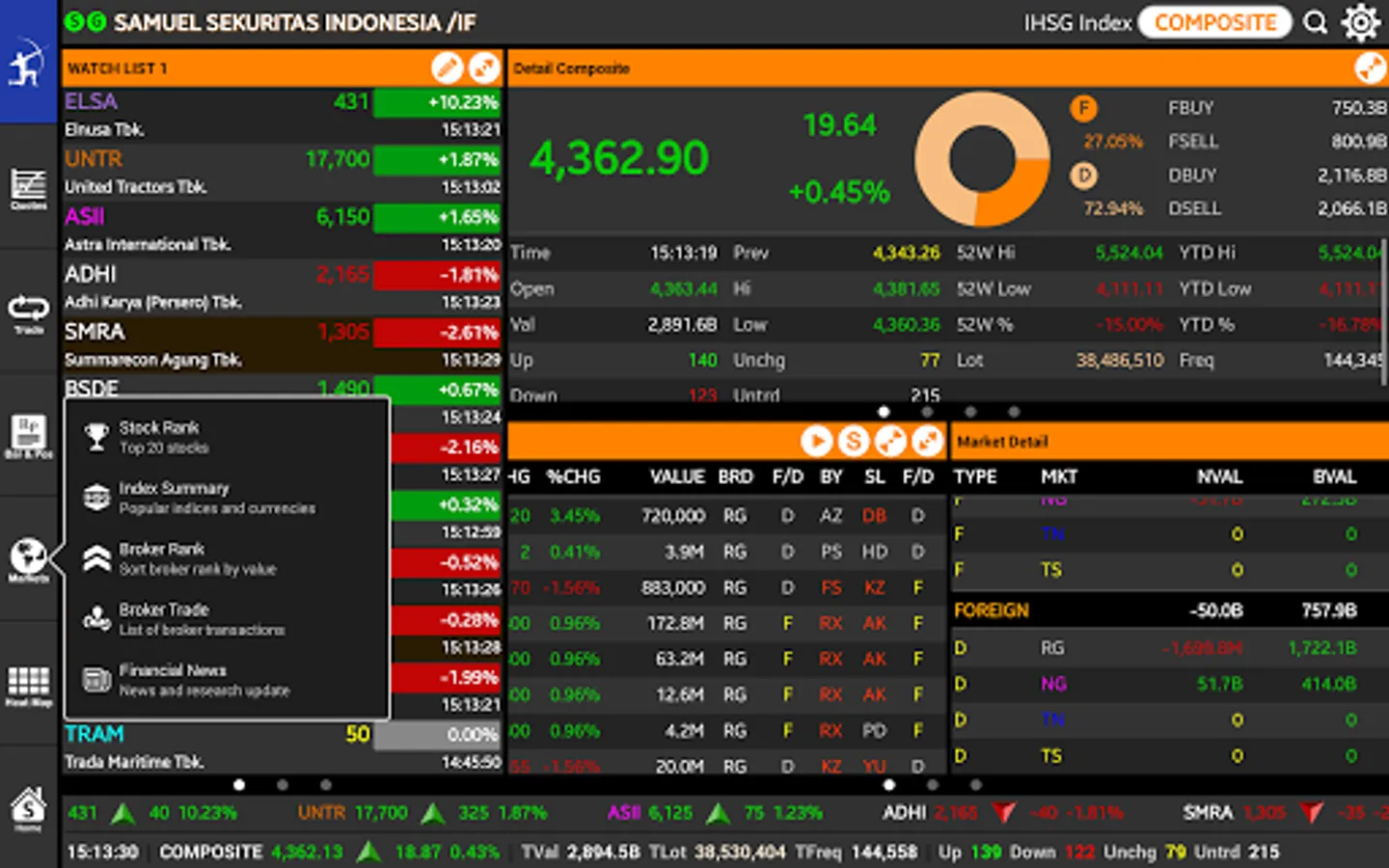This screenshot has height=868, width=1389.
Task: Click the BY column header
Action: coord(831,476)
